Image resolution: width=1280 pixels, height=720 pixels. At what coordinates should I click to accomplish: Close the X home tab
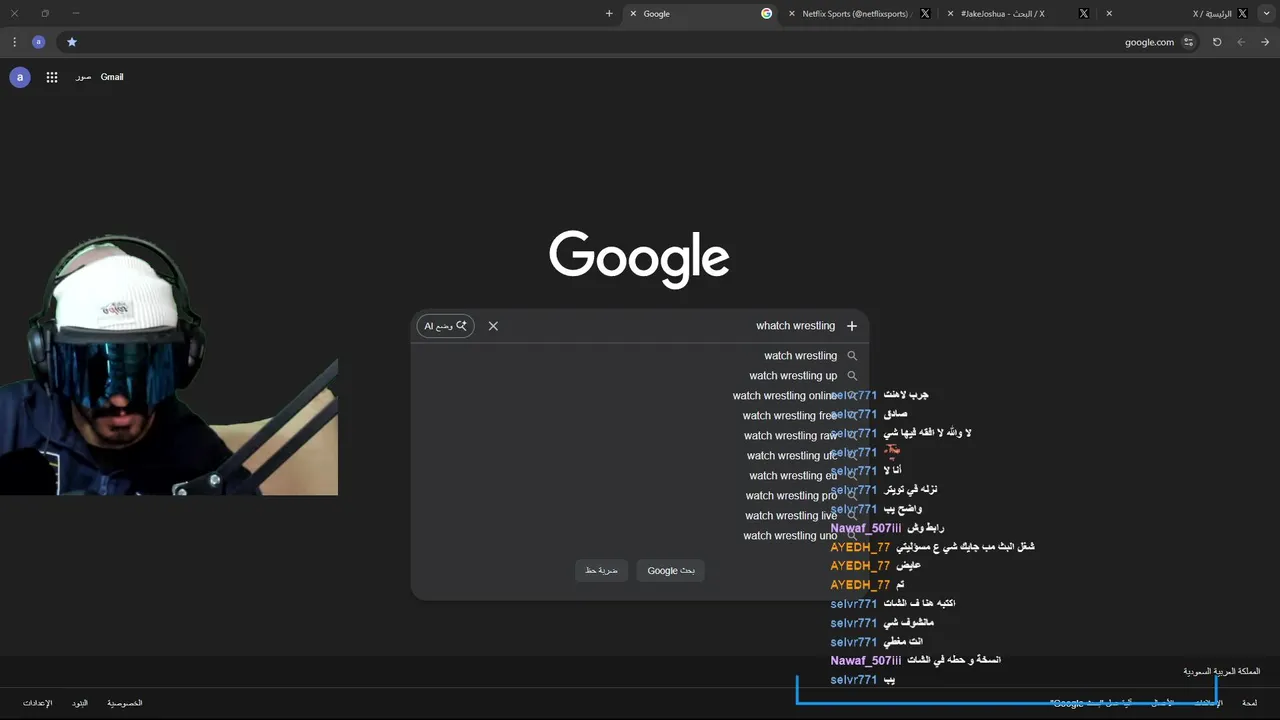[1109, 14]
